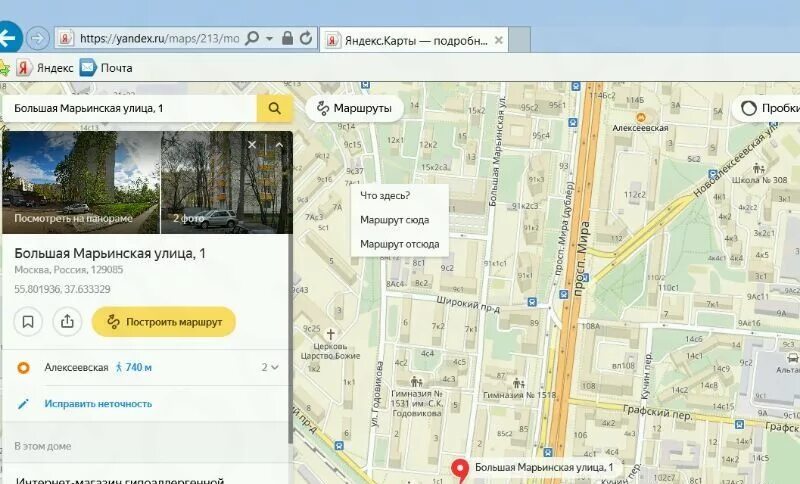Image resolution: width=800 pixels, height=484 pixels.
Task: Save place with bookmark icon
Action: tap(28, 322)
